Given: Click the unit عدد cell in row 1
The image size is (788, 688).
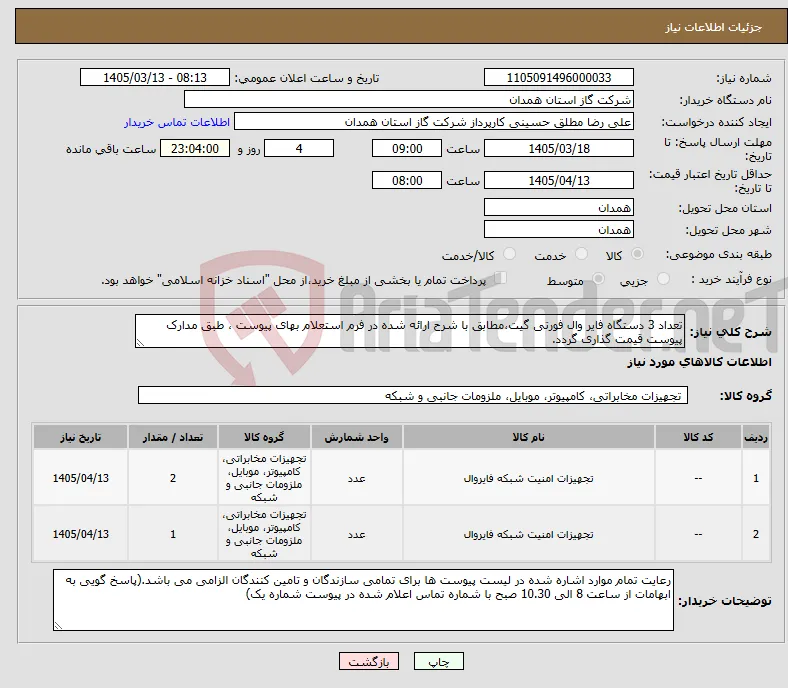Looking at the screenshot, I should coord(356,478).
